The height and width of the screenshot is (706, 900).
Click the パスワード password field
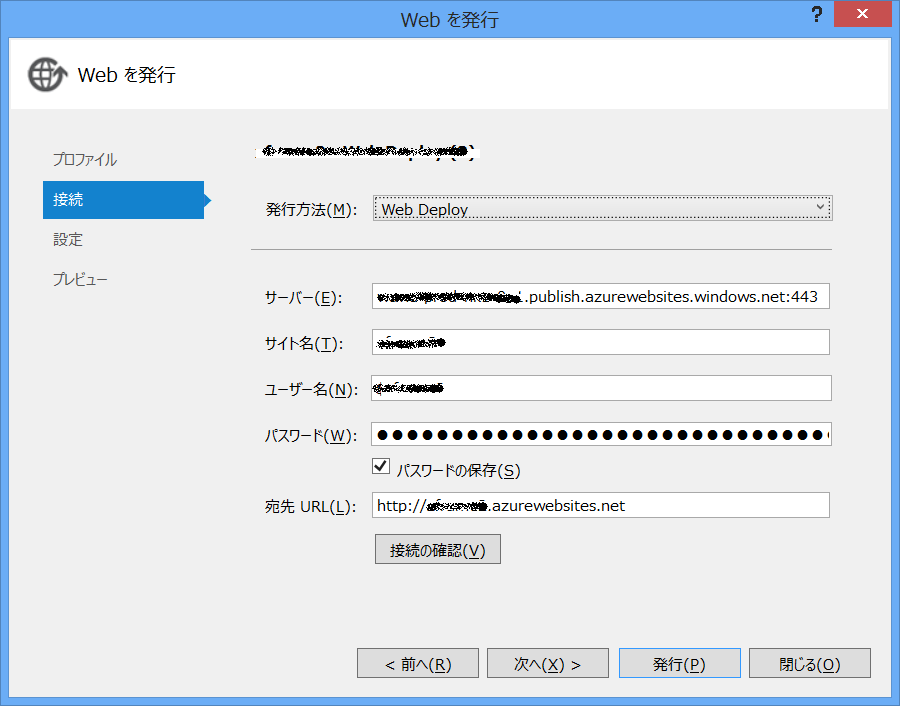pos(600,433)
